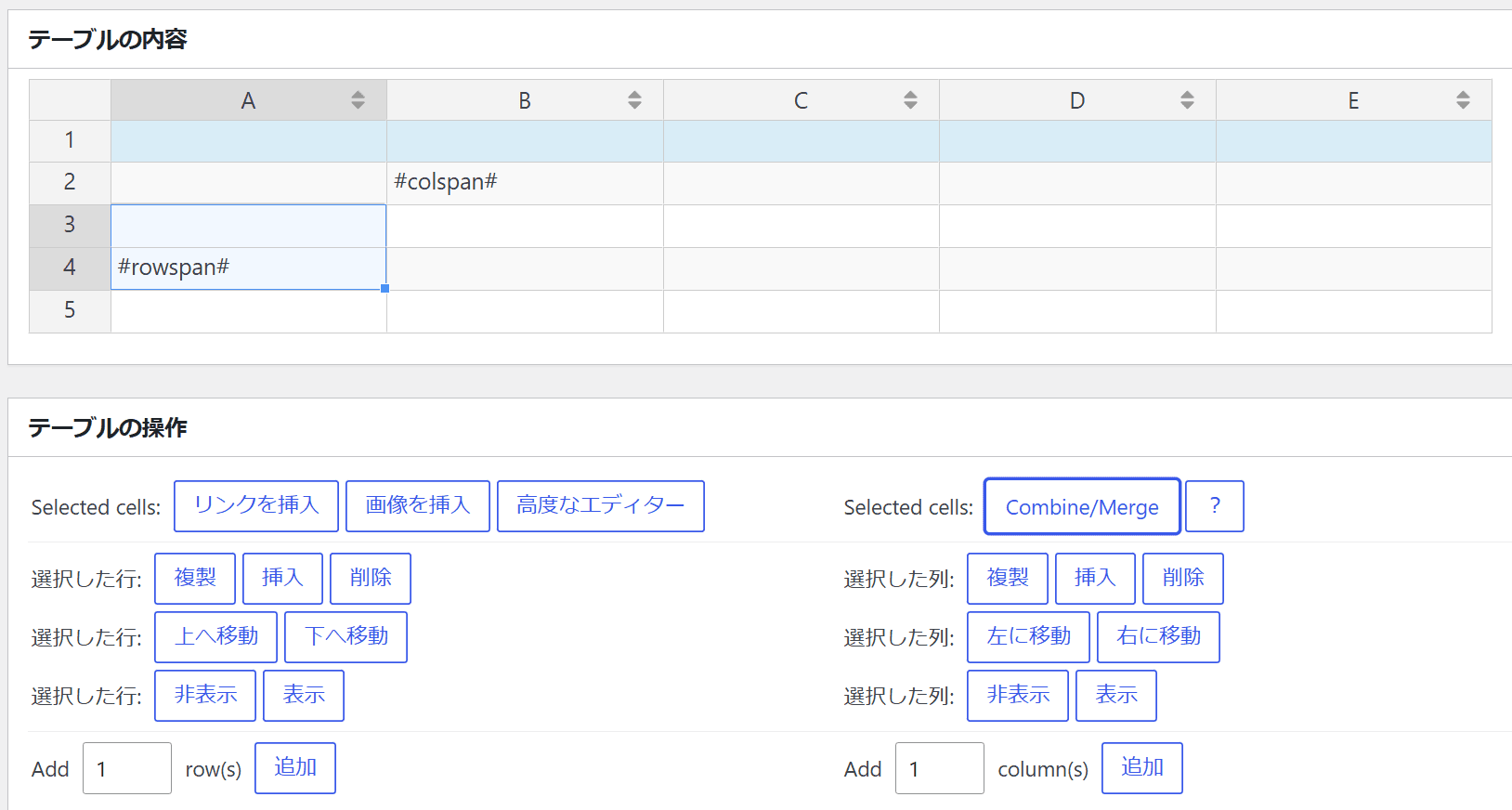
Task: Click 右に移動 to move column right
Action: pos(1158,637)
